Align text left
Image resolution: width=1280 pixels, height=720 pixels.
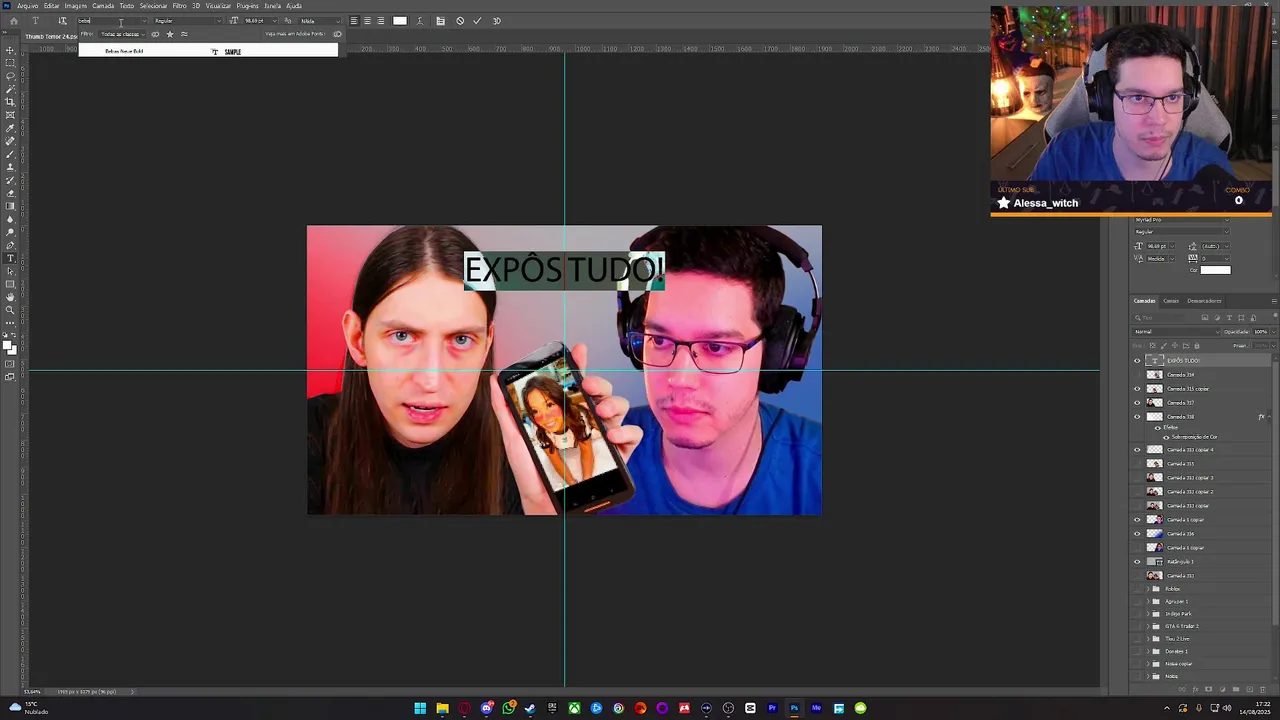click(353, 21)
